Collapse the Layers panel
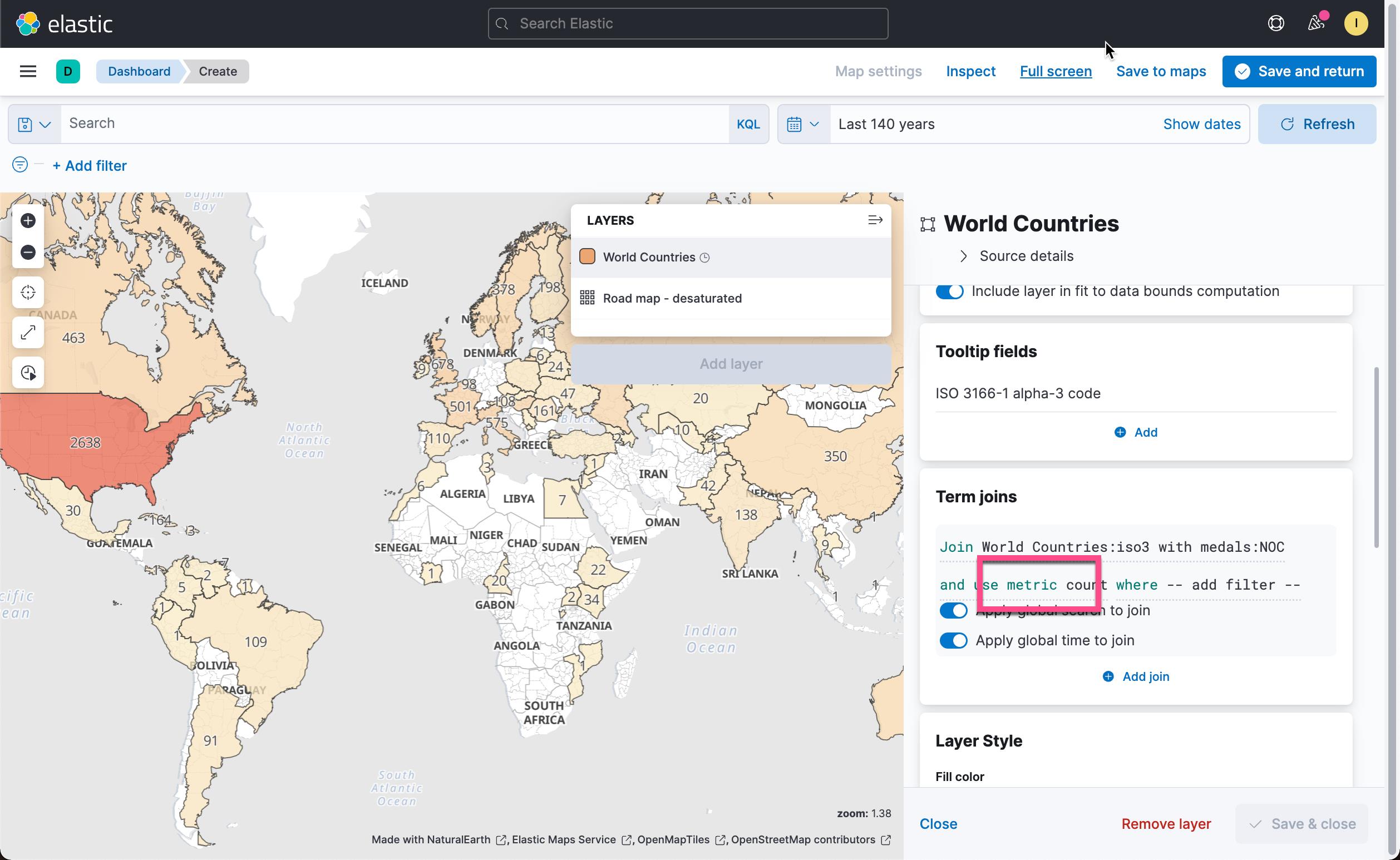This screenshot has height=860, width=1400. pyautogui.click(x=875, y=220)
